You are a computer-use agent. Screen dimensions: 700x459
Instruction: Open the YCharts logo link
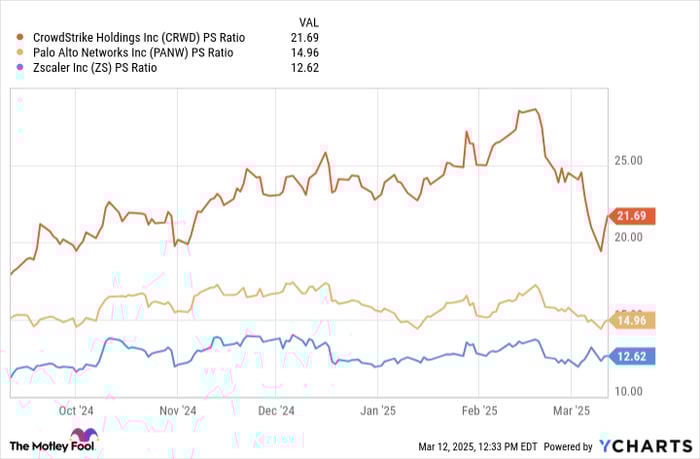pos(646,446)
